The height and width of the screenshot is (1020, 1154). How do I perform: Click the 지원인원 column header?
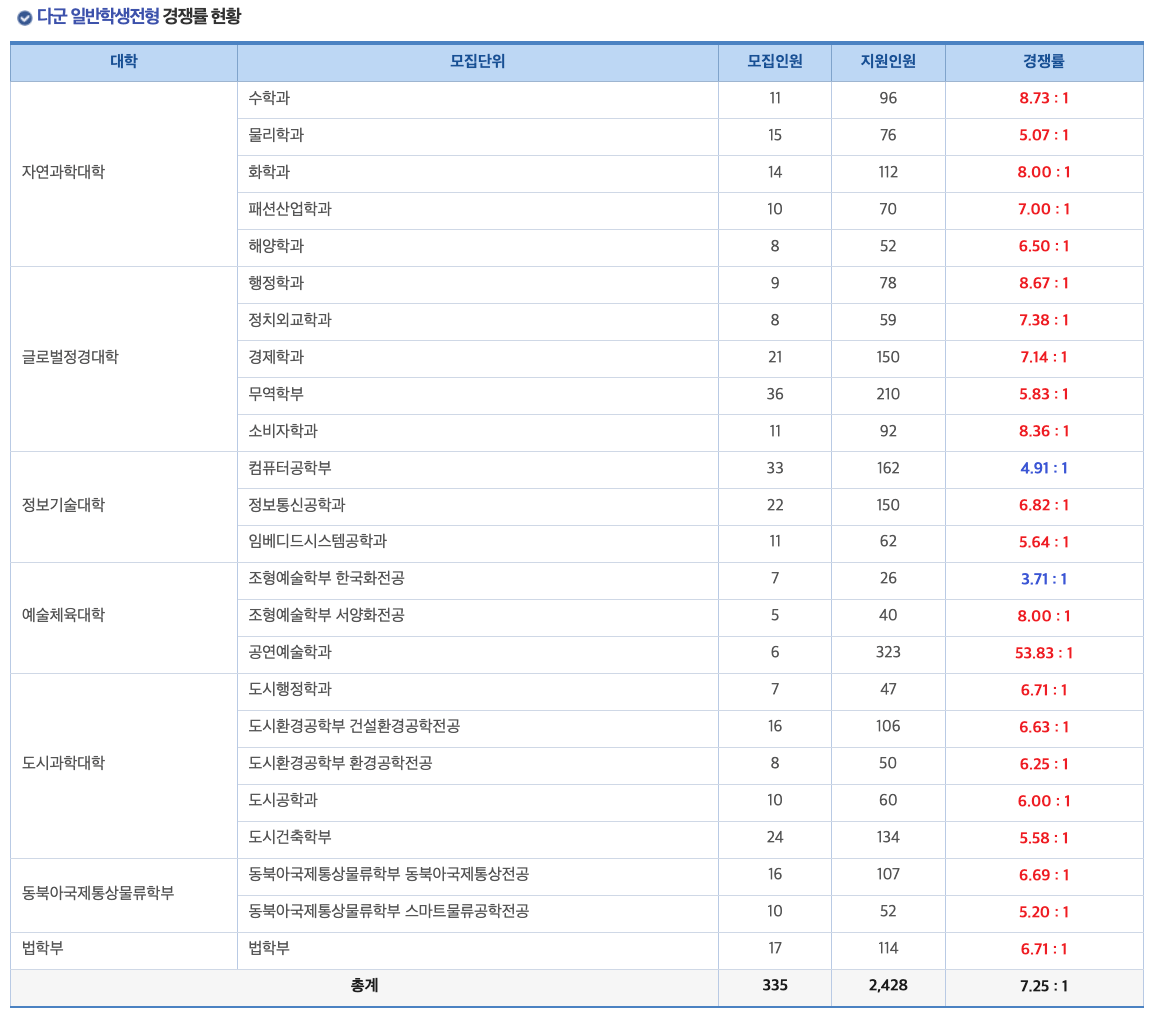pos(887,62)
